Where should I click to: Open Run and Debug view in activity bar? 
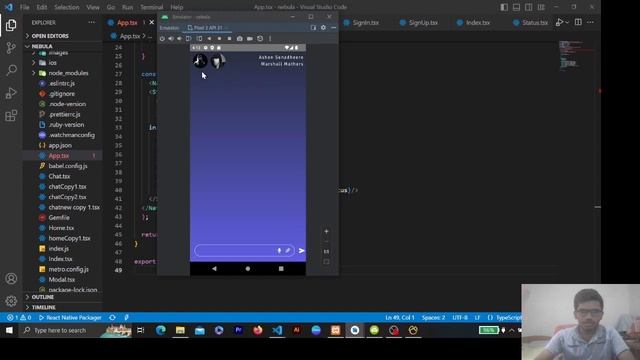point(11,93)
